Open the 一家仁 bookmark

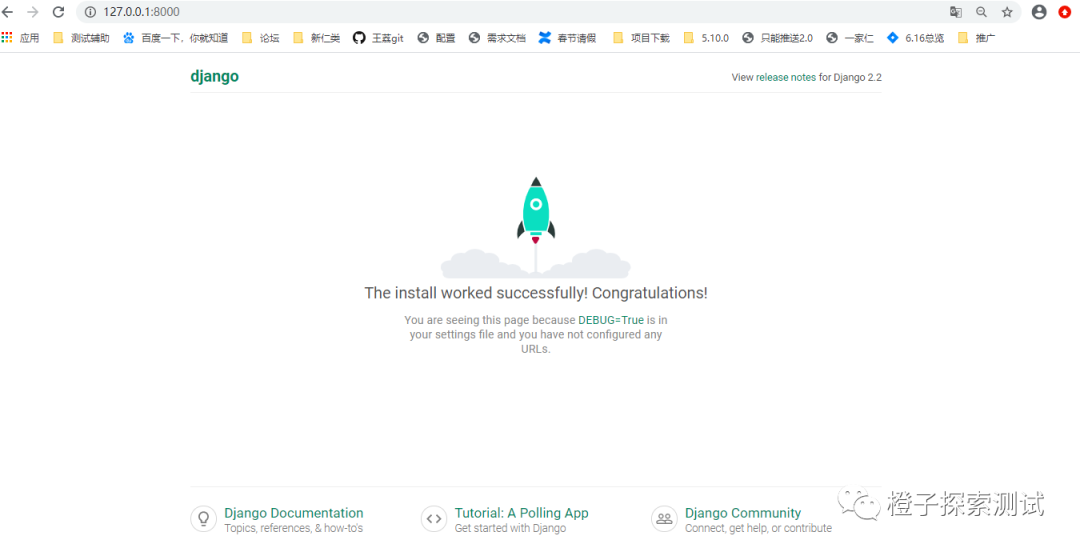[850, 38]
